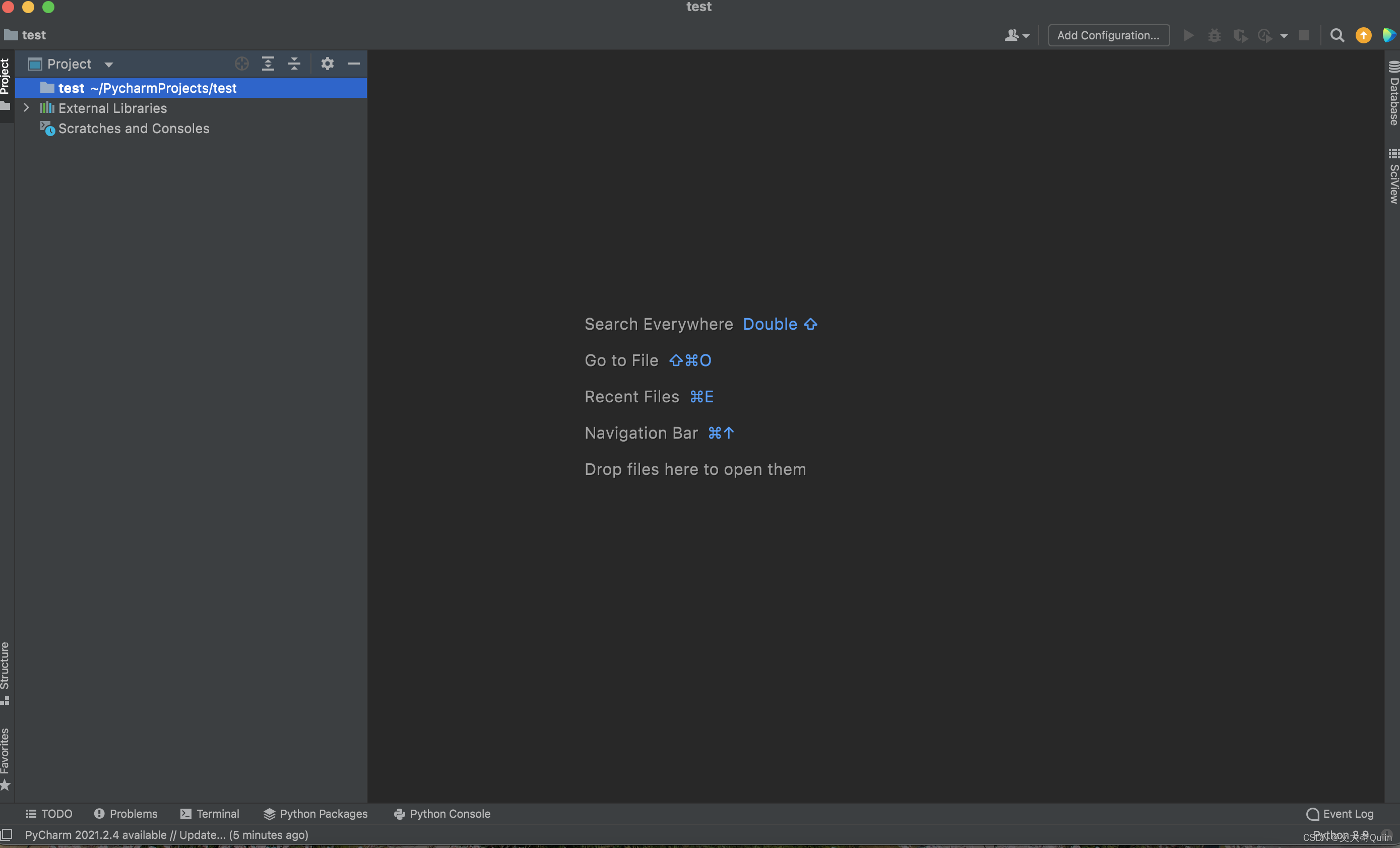Image resolution: width=1400 pixels, height=848 pixels.
Task: Click the orange update arrow icon
Action: pyautogui.click(x=1364, y=35)
